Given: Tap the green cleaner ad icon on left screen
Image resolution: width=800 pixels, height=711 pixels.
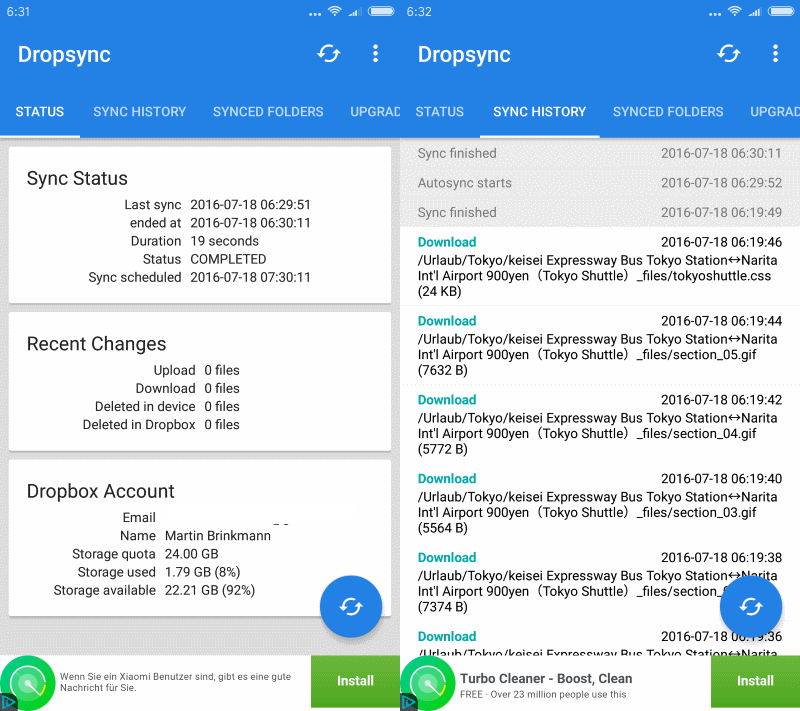Looking at the screenshot, I should point(28,683).
